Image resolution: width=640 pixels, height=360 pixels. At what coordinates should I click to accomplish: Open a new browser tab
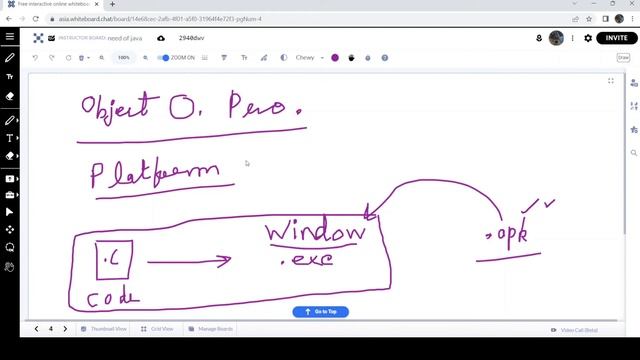click(112, 4)
